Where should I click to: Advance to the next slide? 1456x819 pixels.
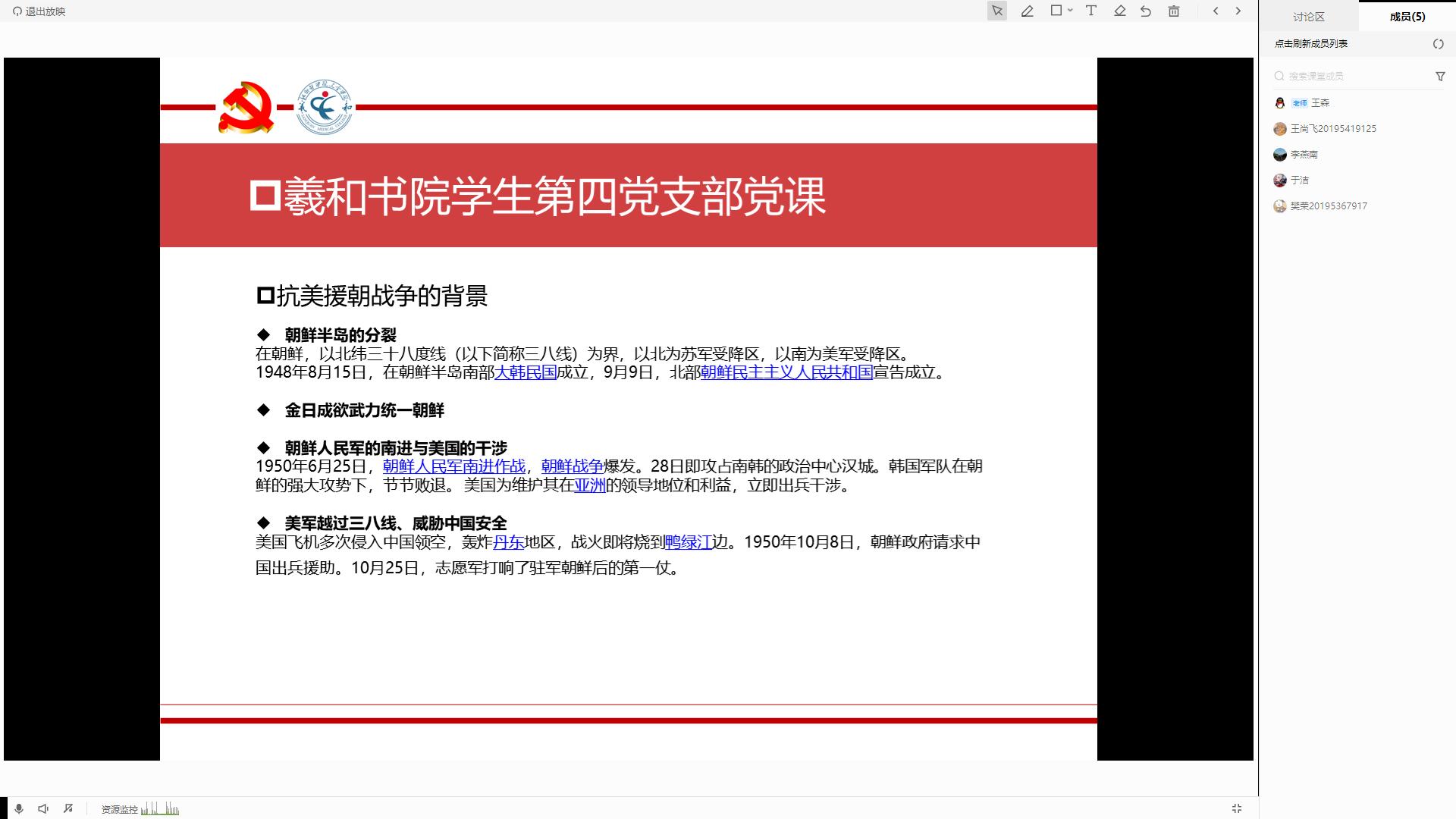point(1238,11)
